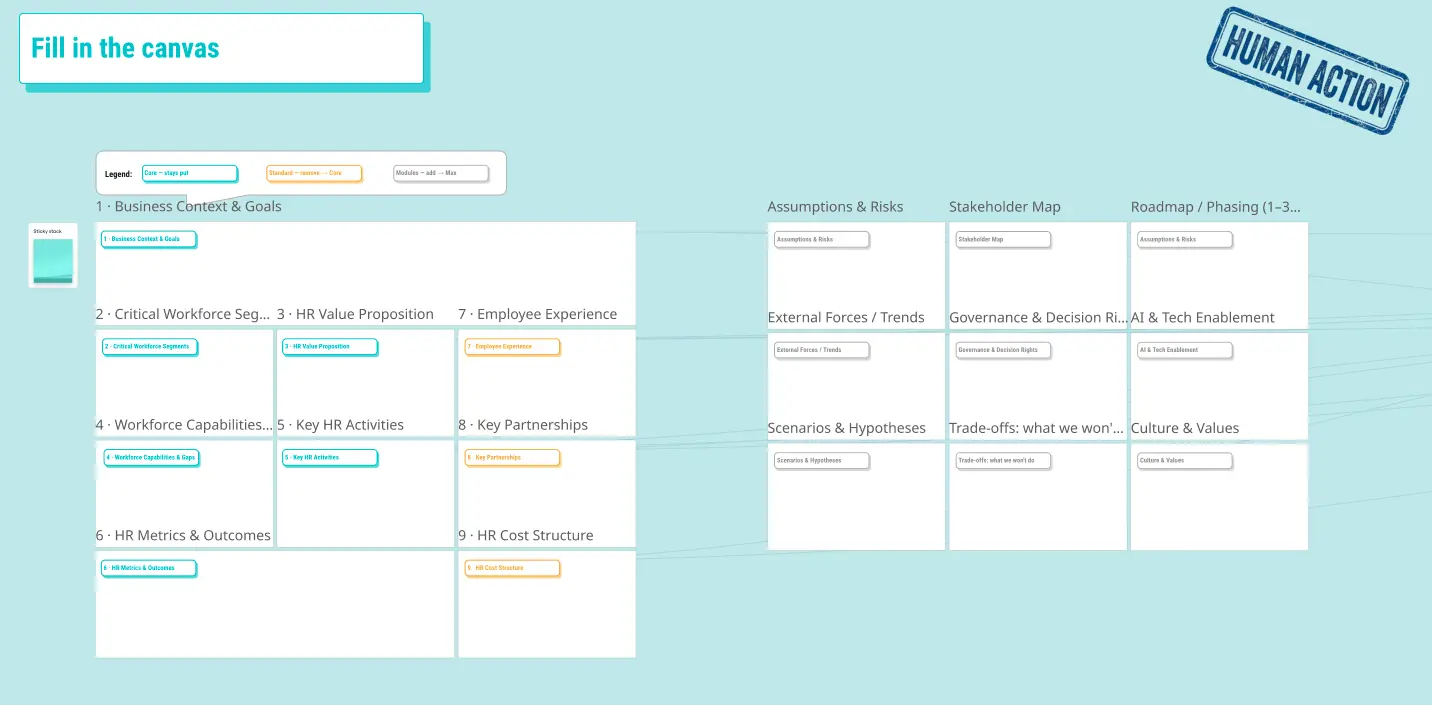This screenshot has width=1432, height=705.
Task: Select the cyan "4 · Workforce Capabilities & Gaps" card
Action: click(152, 458)
